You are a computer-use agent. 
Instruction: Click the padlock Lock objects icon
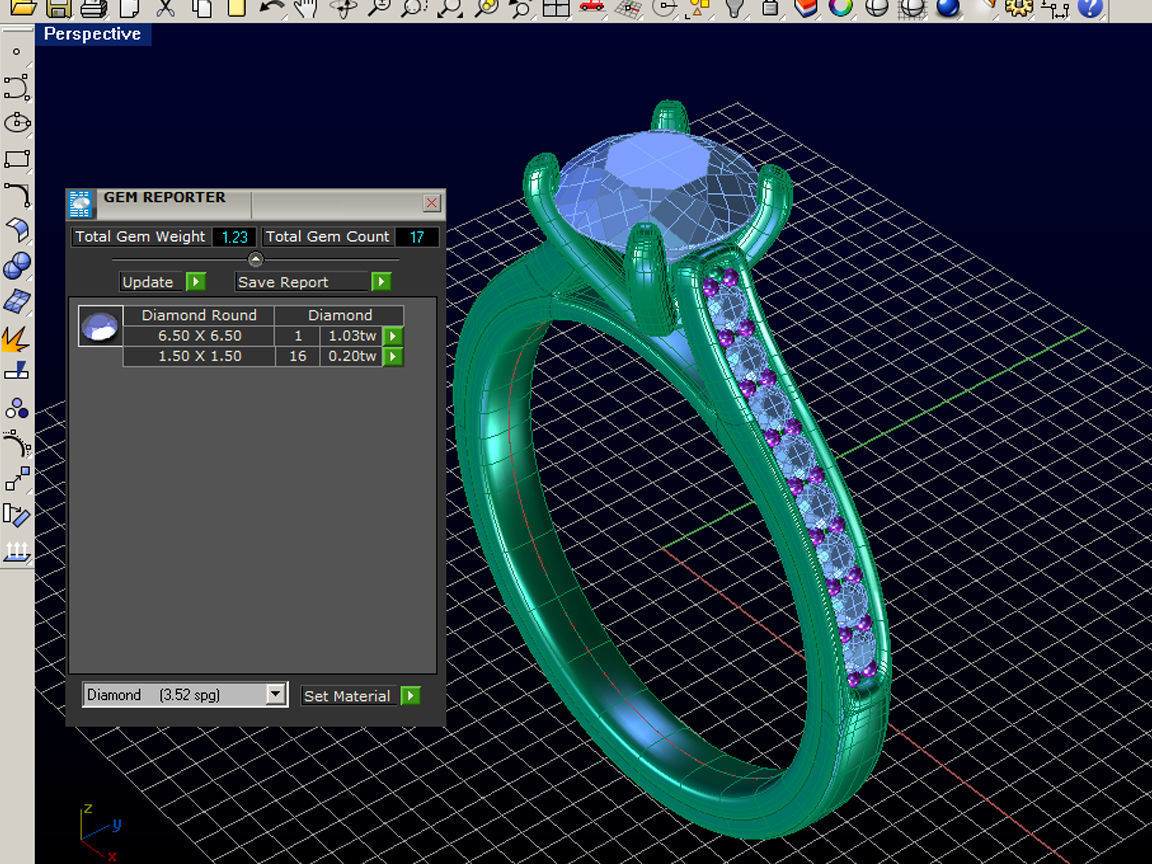770,7
